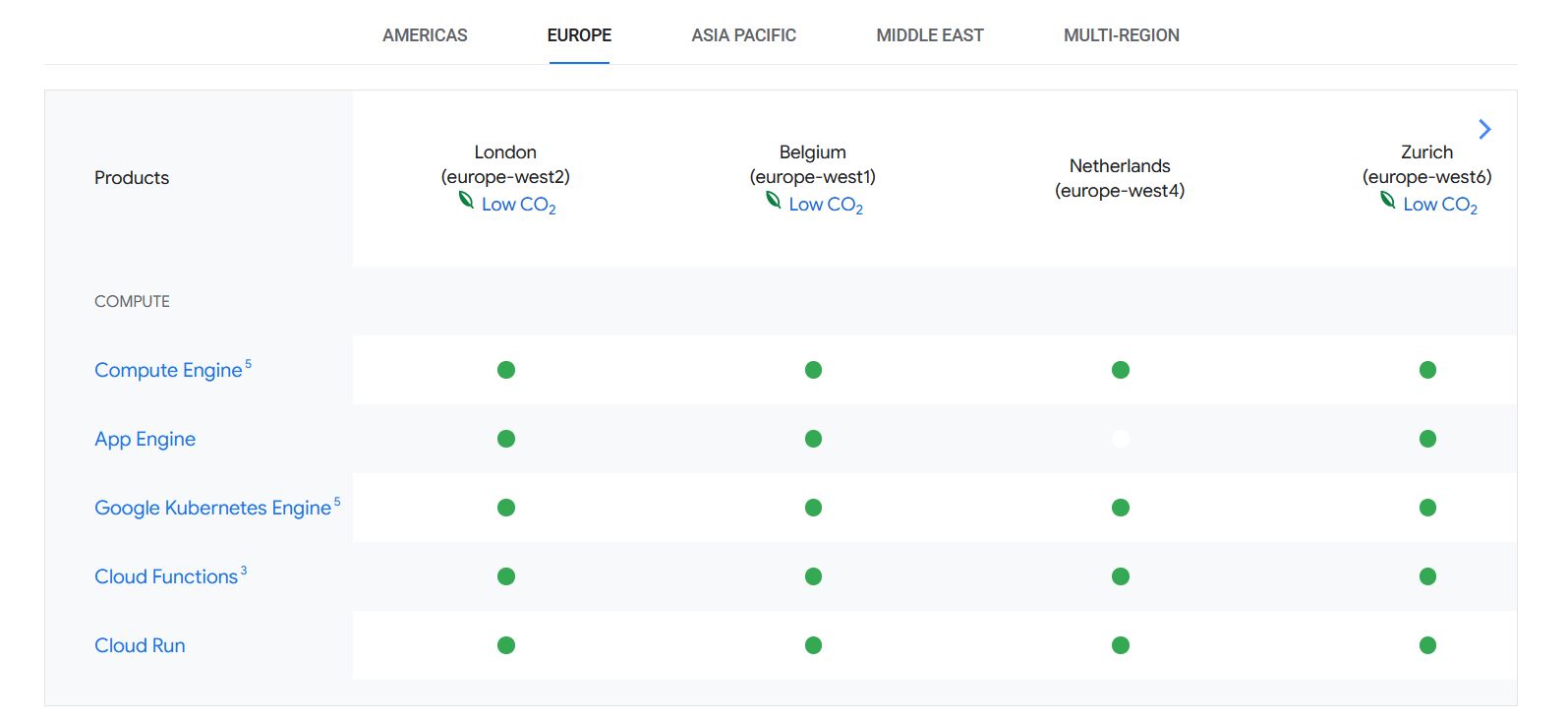Click Low CO2 link under Belgium
Viewport: 1568px width, 723px height.
pyautogui.click(x=826, y=205)
